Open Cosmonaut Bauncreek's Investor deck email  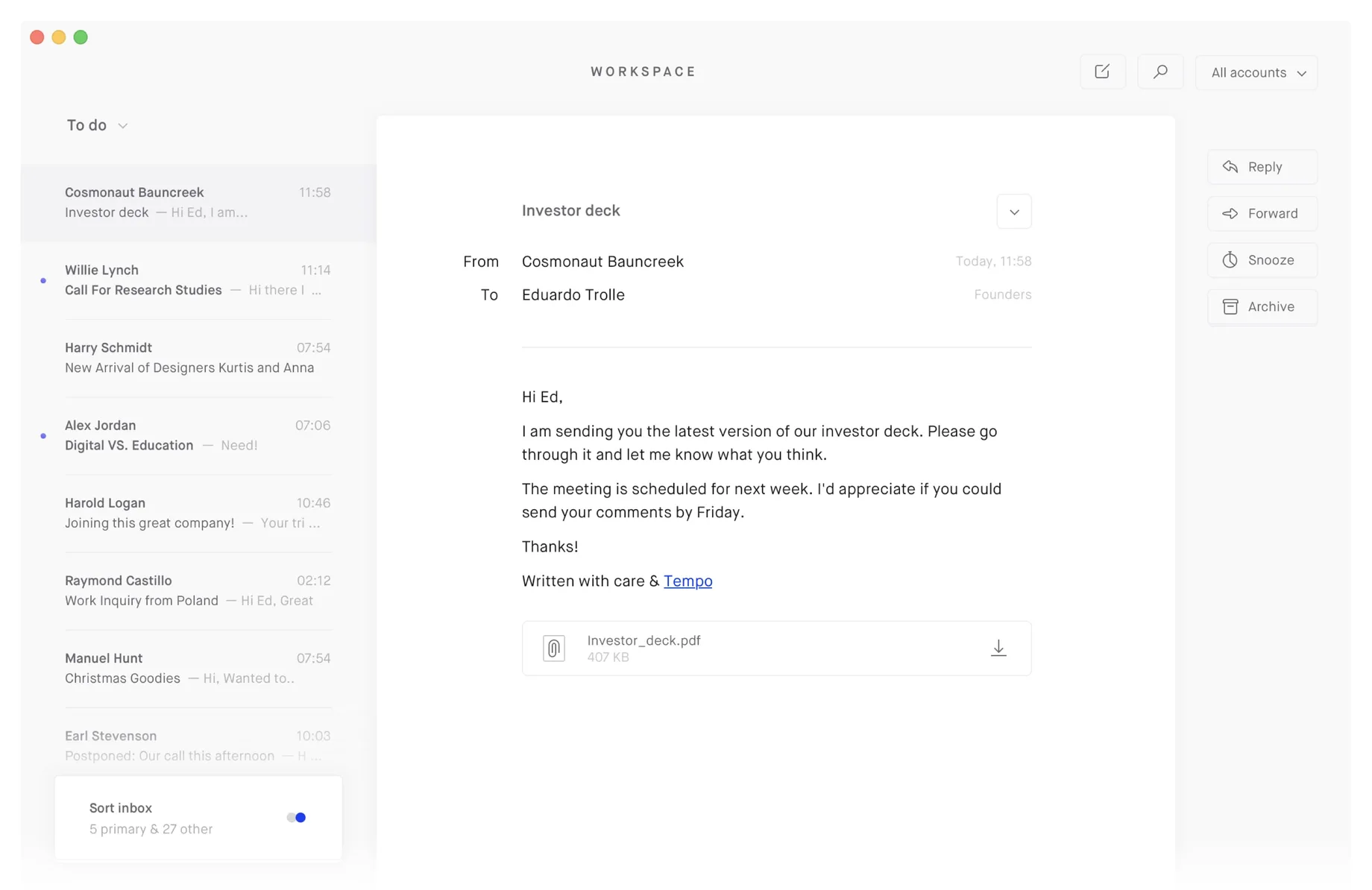pyautogui.click(x=198, y=203)
